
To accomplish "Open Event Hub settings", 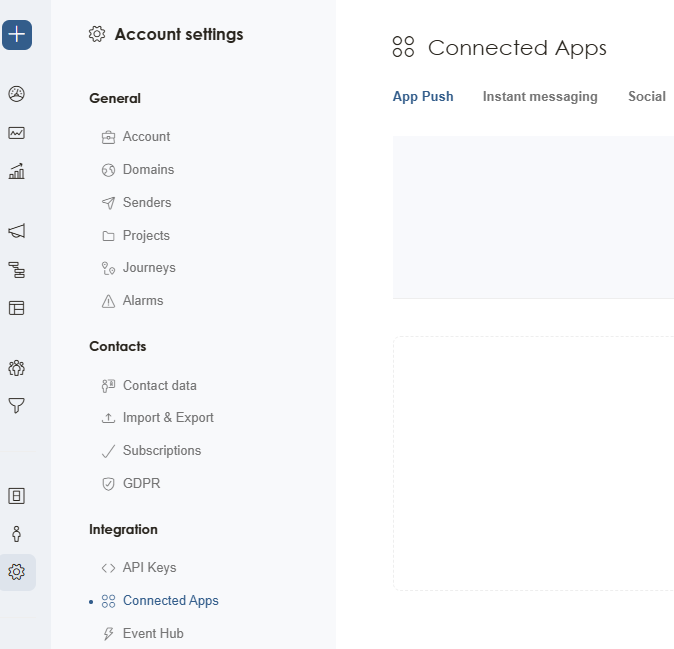I will click(153, 634).
